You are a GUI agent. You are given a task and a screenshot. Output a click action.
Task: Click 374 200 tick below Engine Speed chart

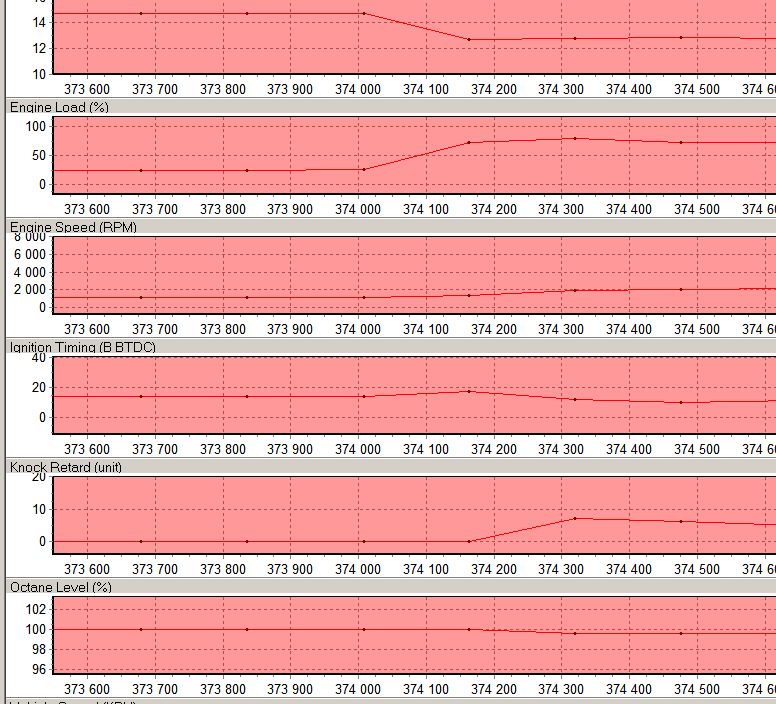click(x=494, y=329)
